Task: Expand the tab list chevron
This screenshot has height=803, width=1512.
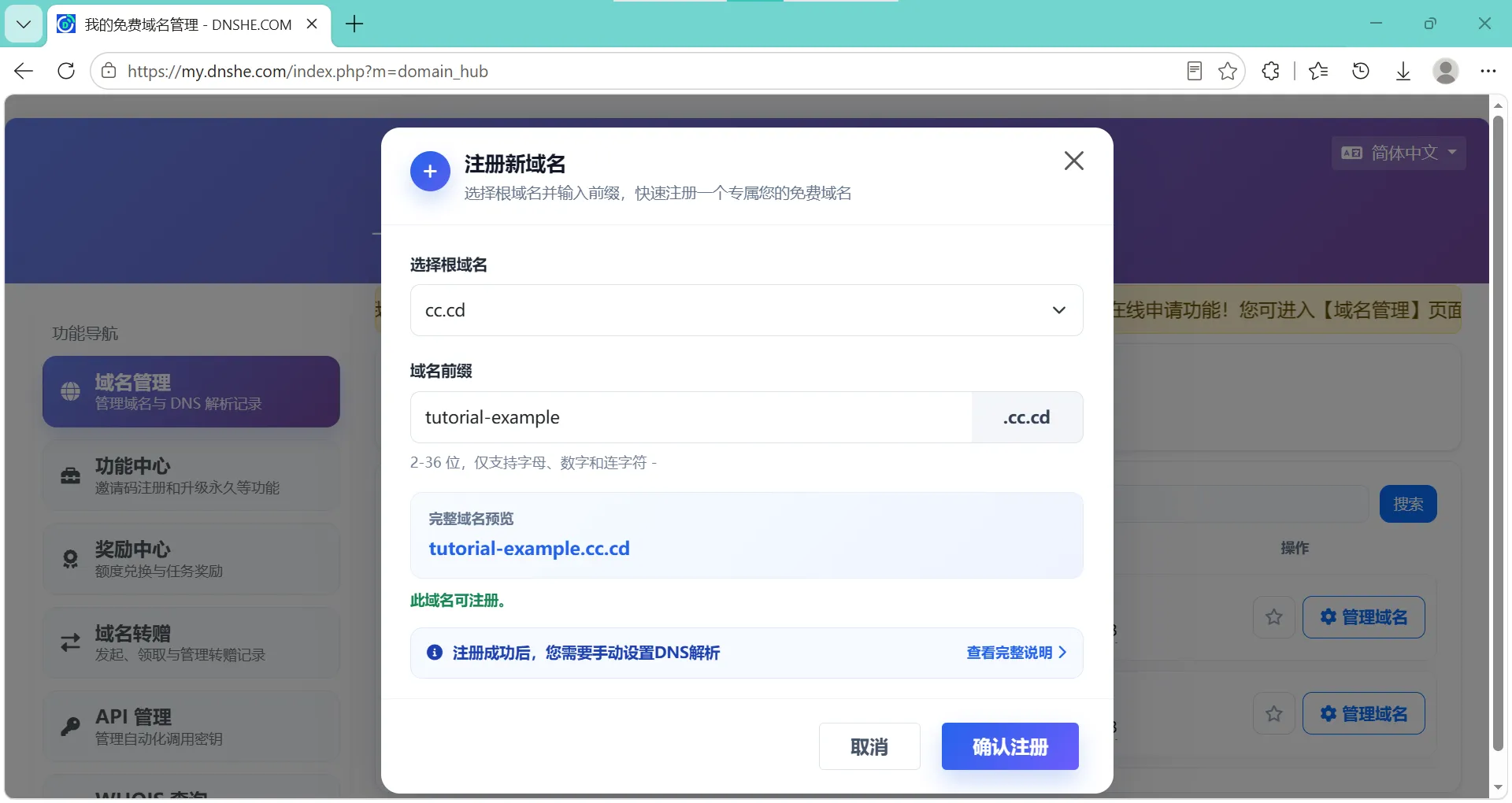Action: 24,24
